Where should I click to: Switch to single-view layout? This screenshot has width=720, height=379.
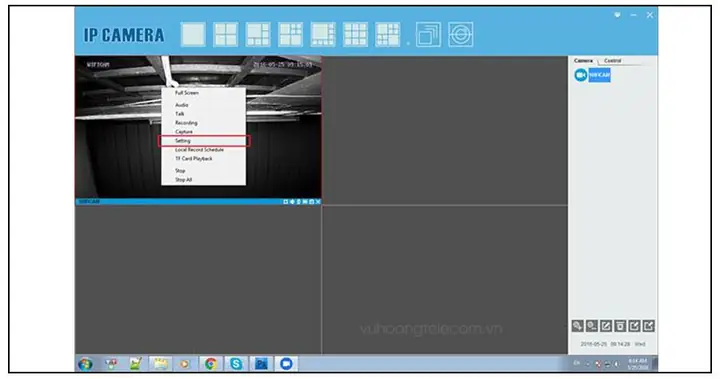(193, 34)
